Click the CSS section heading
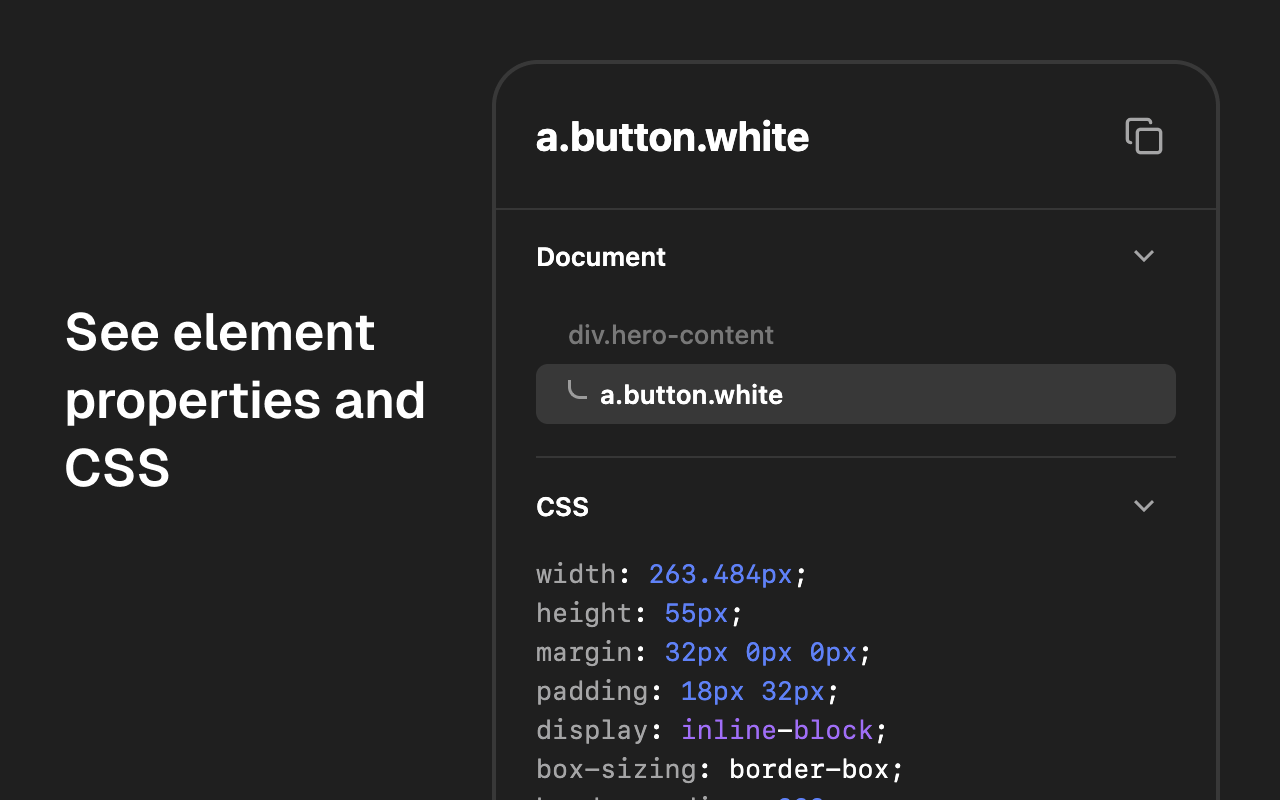The height and width of the screenshot is (800, 1280). (x=562, y=507)
